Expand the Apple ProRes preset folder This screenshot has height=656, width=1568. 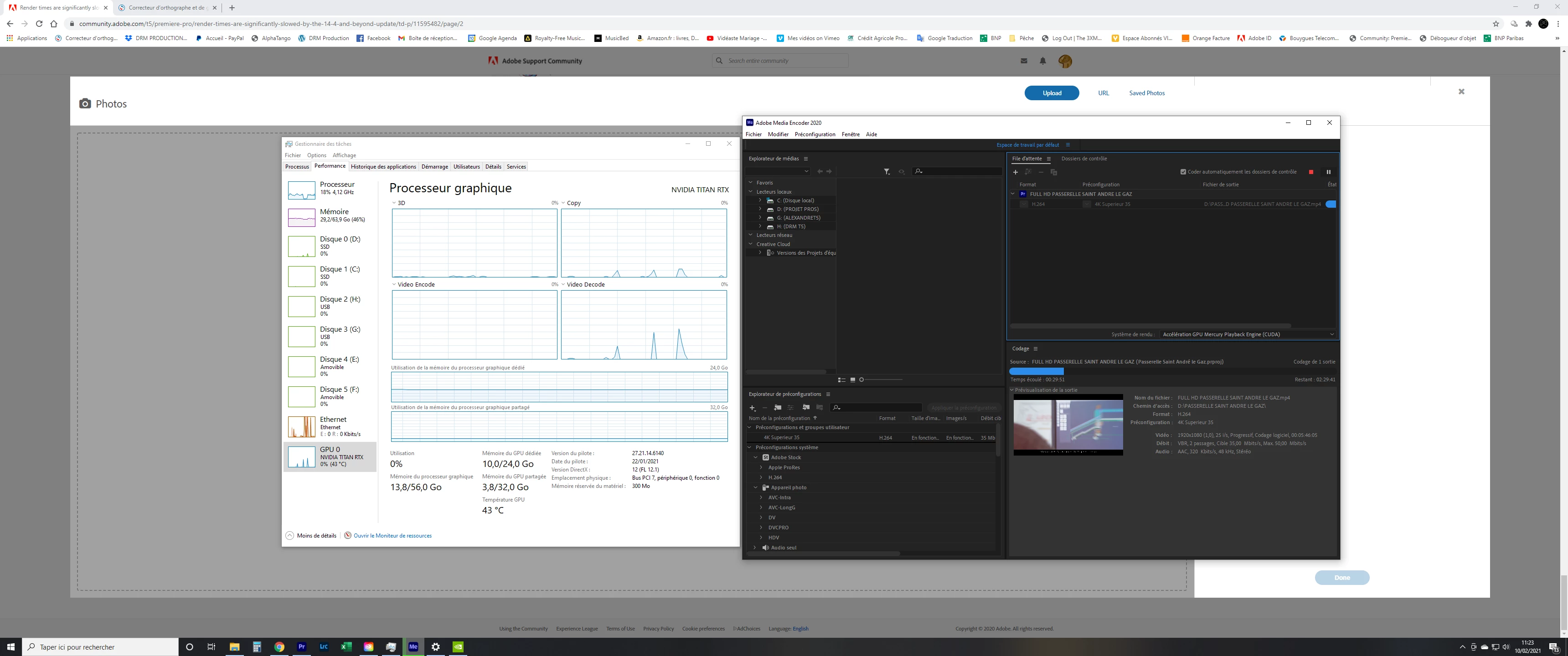pos(761,467)
